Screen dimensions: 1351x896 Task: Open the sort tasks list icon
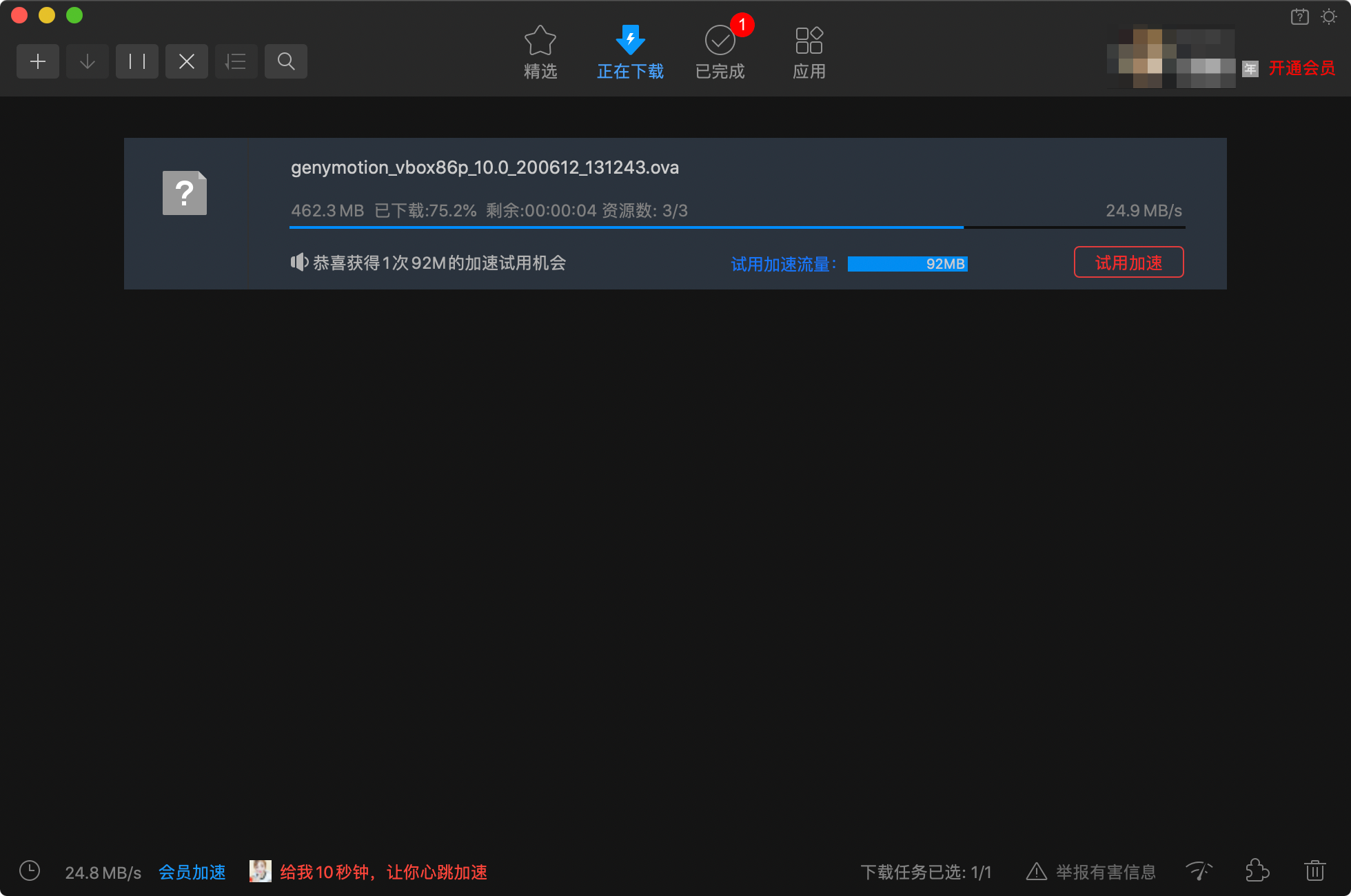[236, 61]
